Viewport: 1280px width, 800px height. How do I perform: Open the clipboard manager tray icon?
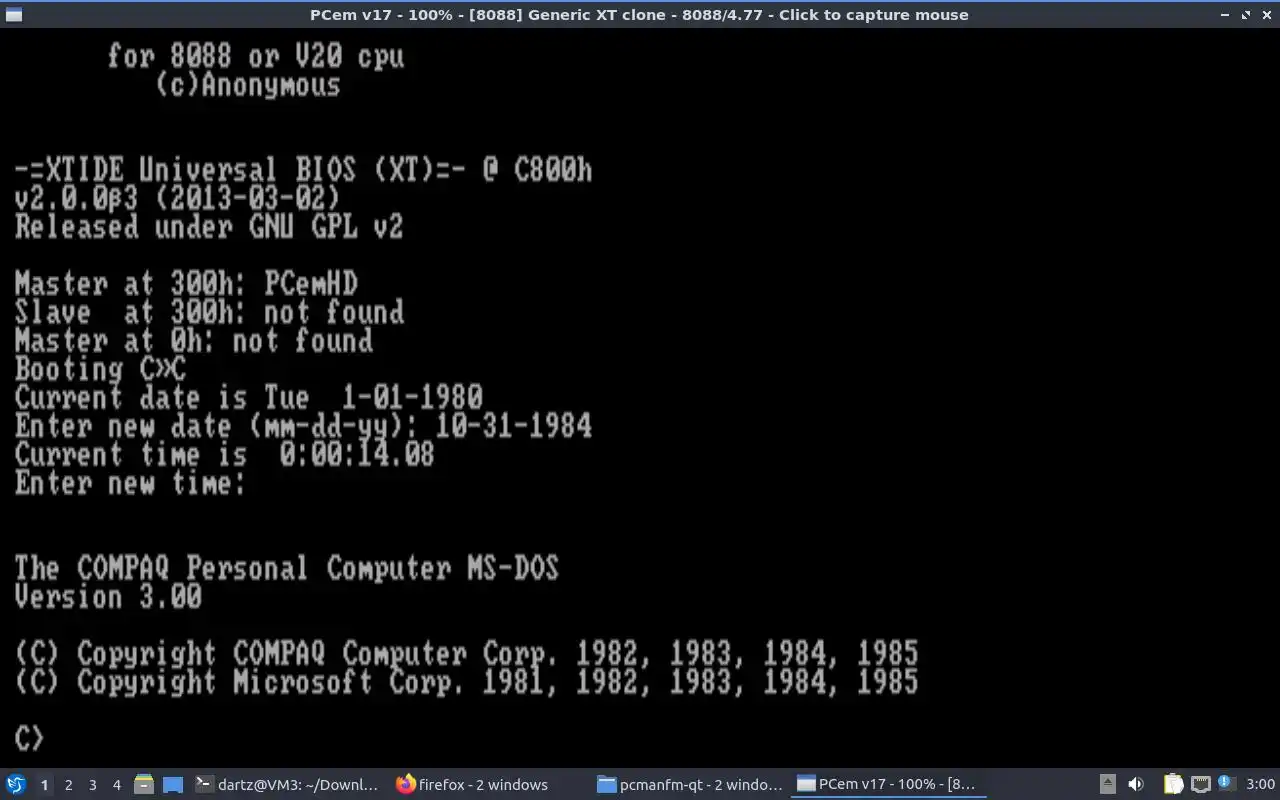(x=1173, y=784)
